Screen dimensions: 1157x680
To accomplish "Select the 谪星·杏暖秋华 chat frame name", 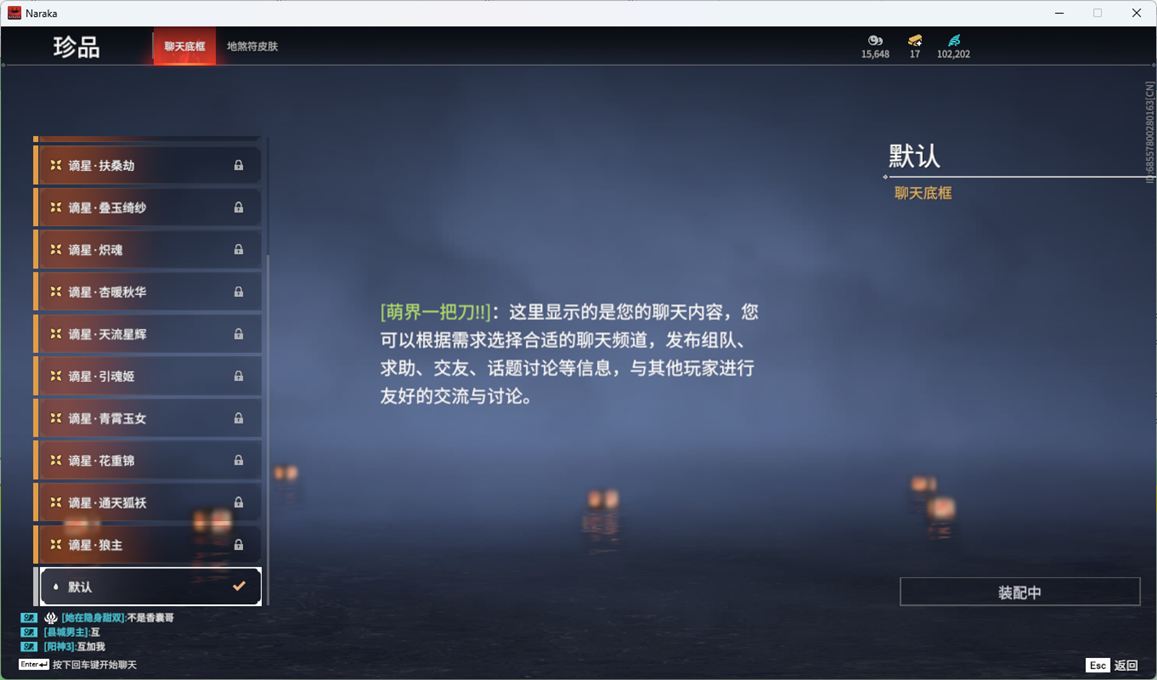I will 107,291.
